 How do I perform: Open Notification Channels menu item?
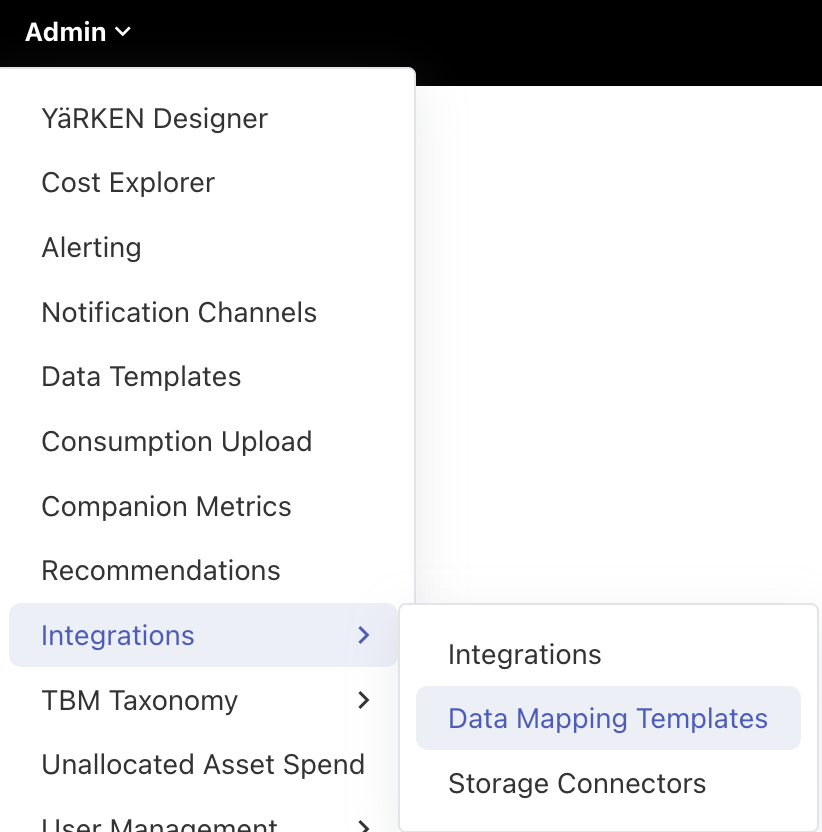click(x=179, y=313)
